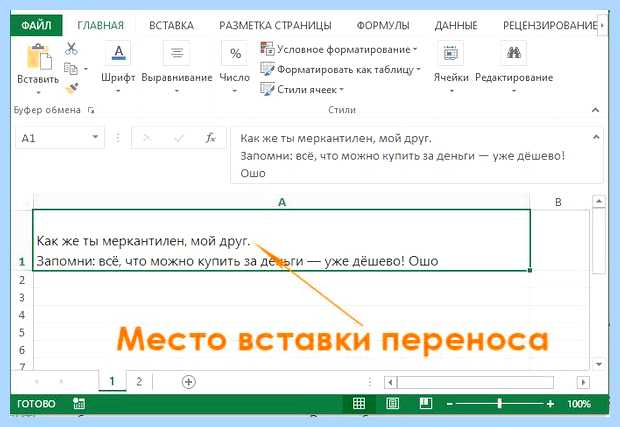Collapse the formula bar with its arrow

click(596, 137)
